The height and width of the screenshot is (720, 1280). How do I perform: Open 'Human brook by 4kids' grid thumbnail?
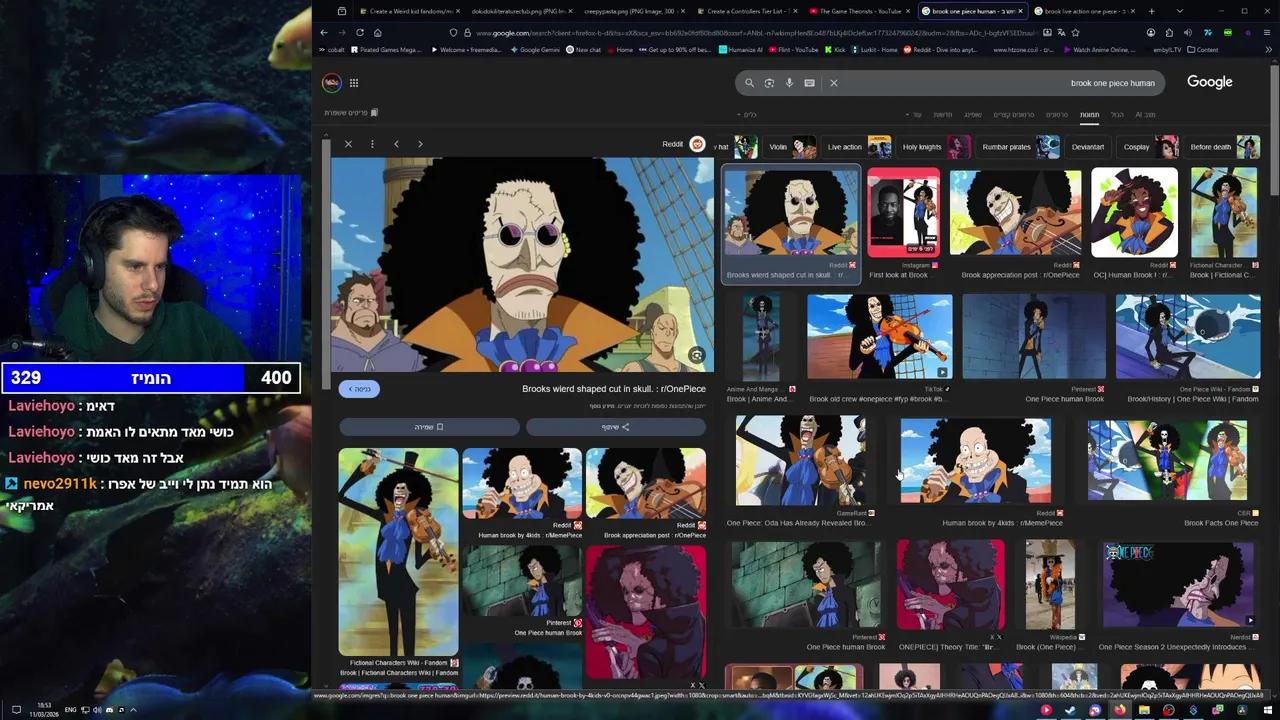[975, 461]
